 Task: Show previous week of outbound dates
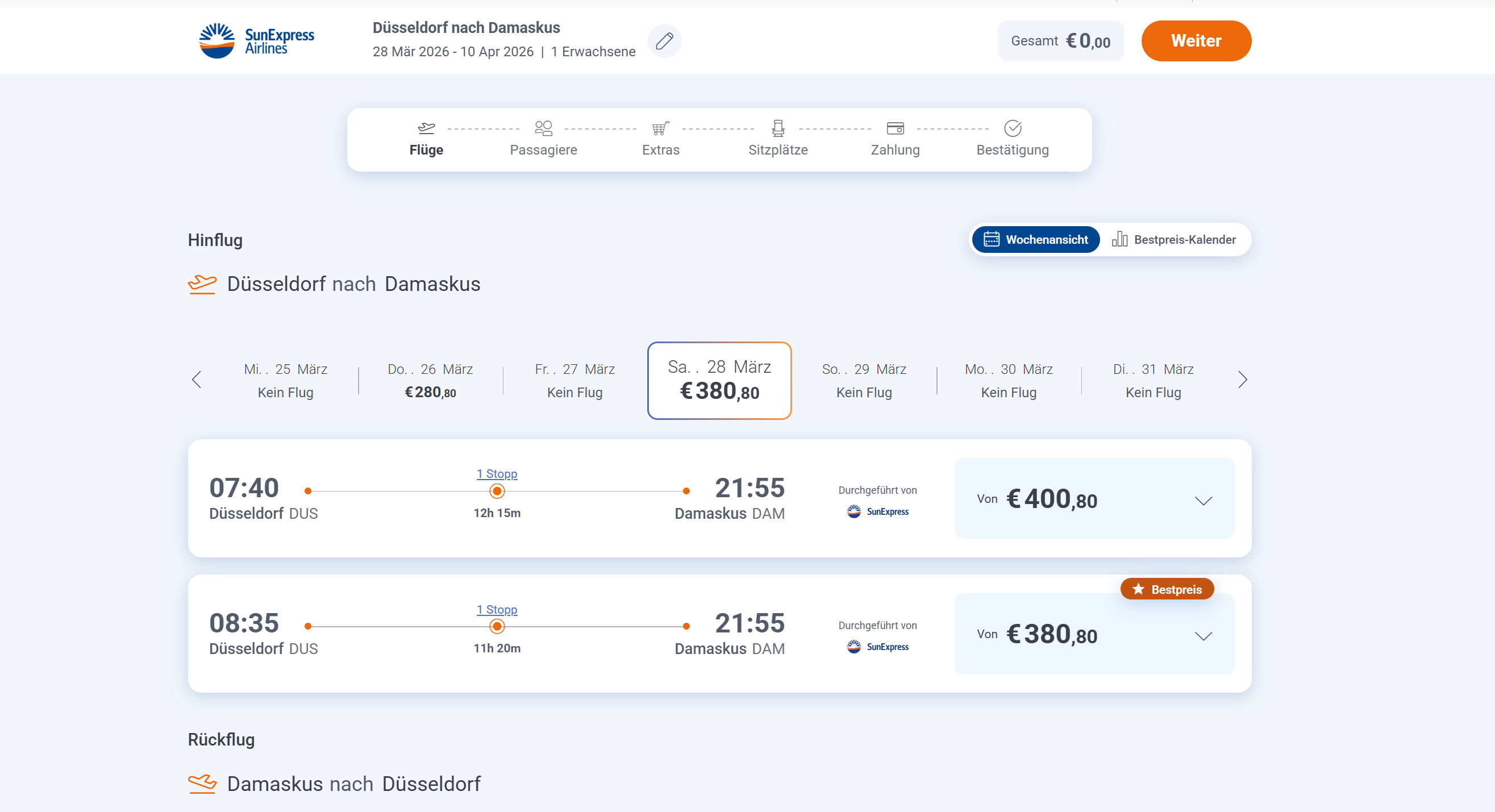(x=196, y=380)
